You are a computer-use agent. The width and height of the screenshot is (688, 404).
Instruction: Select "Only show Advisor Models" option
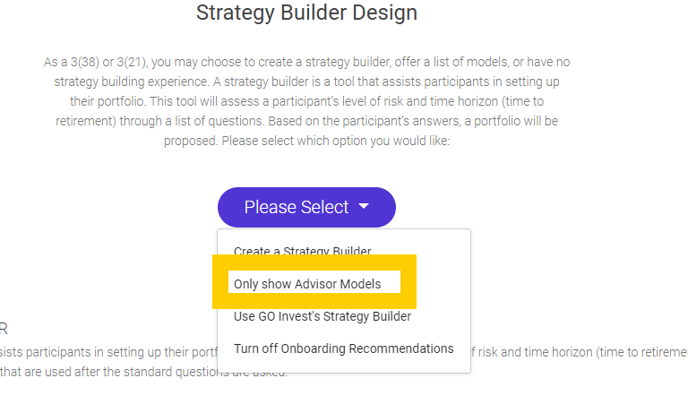coord(307,284)
